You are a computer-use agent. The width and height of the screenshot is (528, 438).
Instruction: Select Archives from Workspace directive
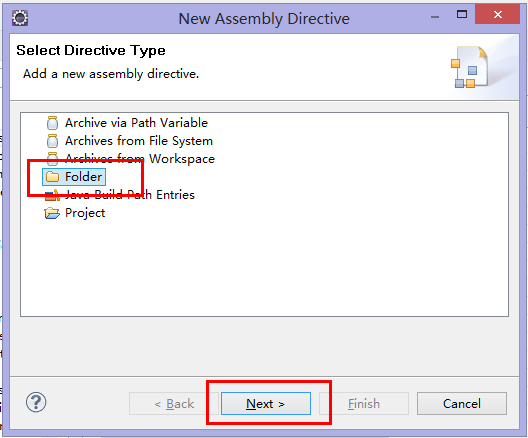point(140,159)
